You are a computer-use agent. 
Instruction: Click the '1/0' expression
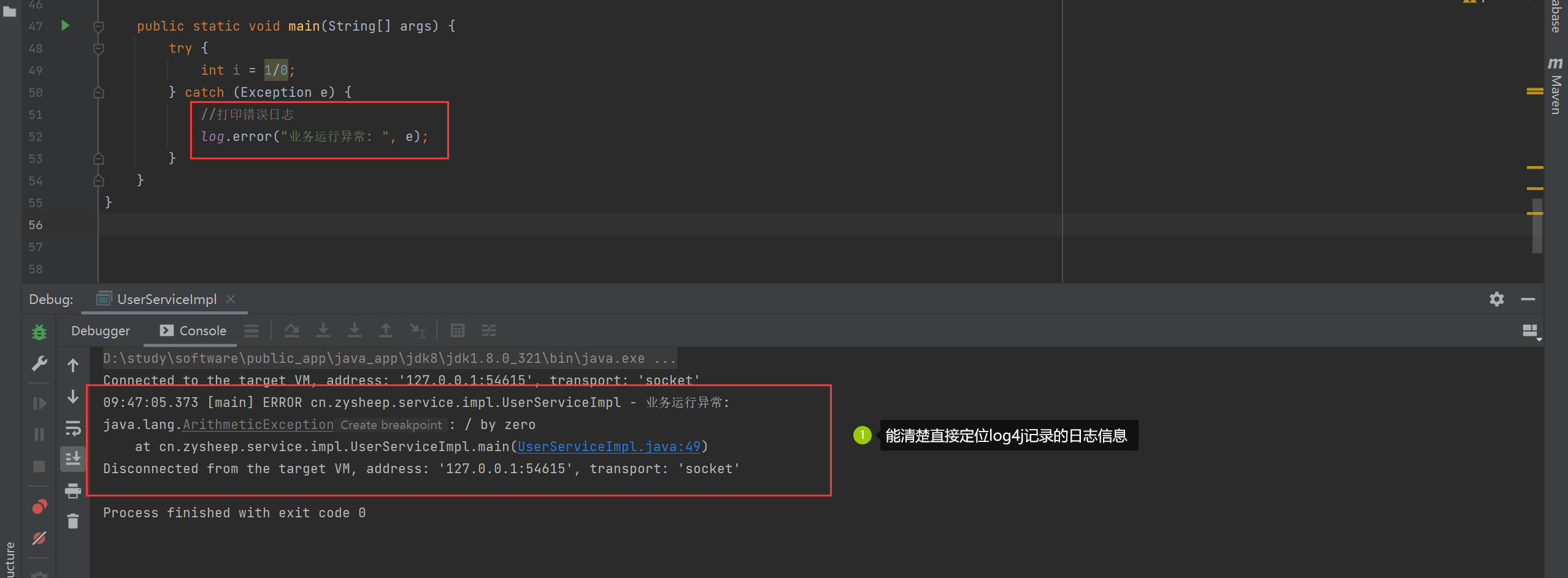(x=276, y=70)
